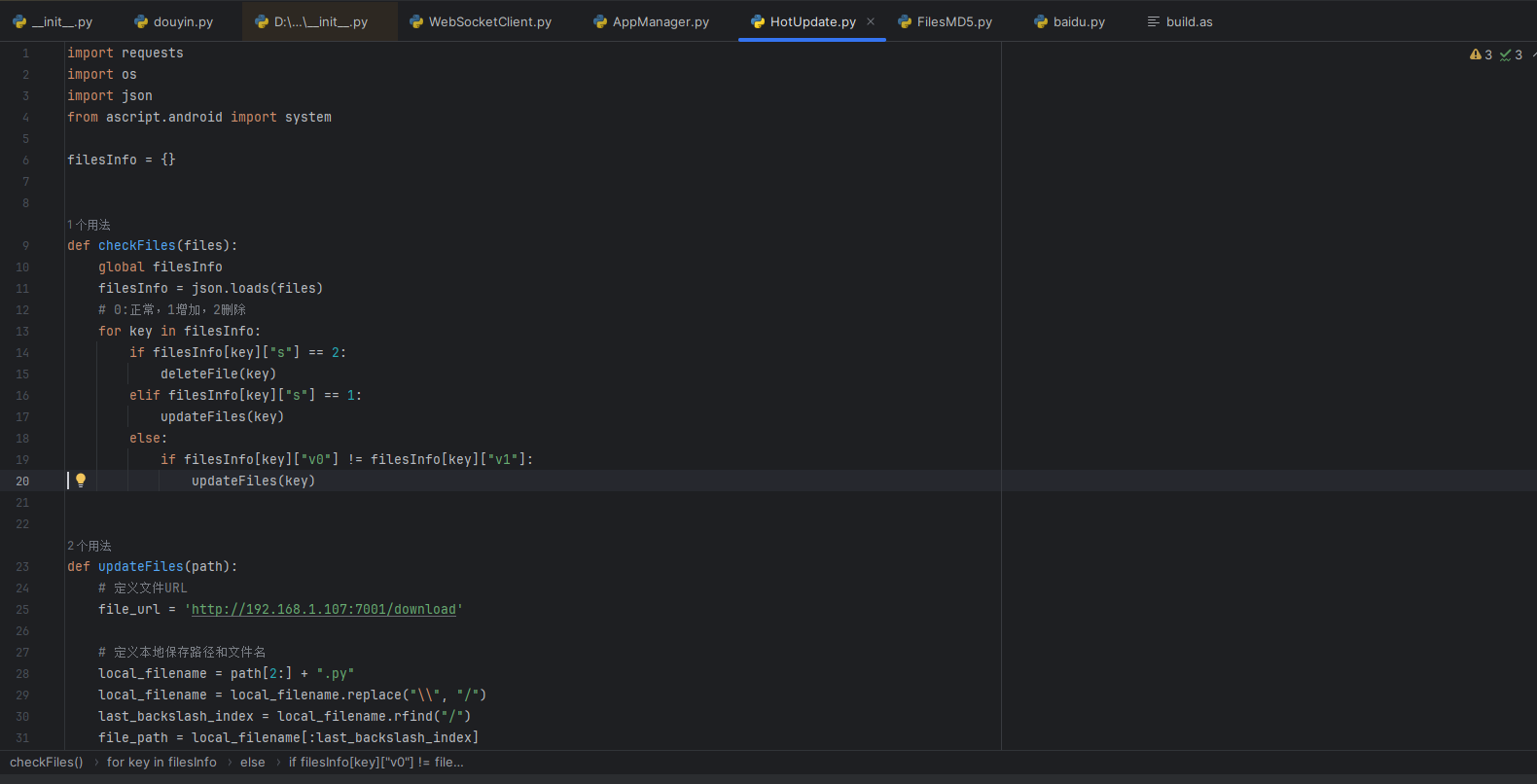This screenshot has height=784, width=1537.
Task: Select the 'if filesInfo[key]["v0"]' breadcrumb
Action: coord(376,762)
